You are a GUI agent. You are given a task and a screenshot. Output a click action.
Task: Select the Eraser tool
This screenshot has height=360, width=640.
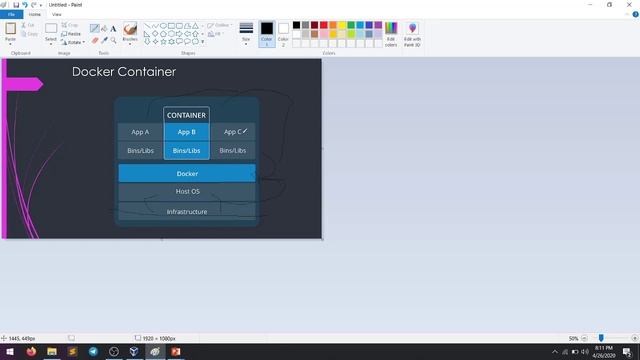tap(95, 40)
